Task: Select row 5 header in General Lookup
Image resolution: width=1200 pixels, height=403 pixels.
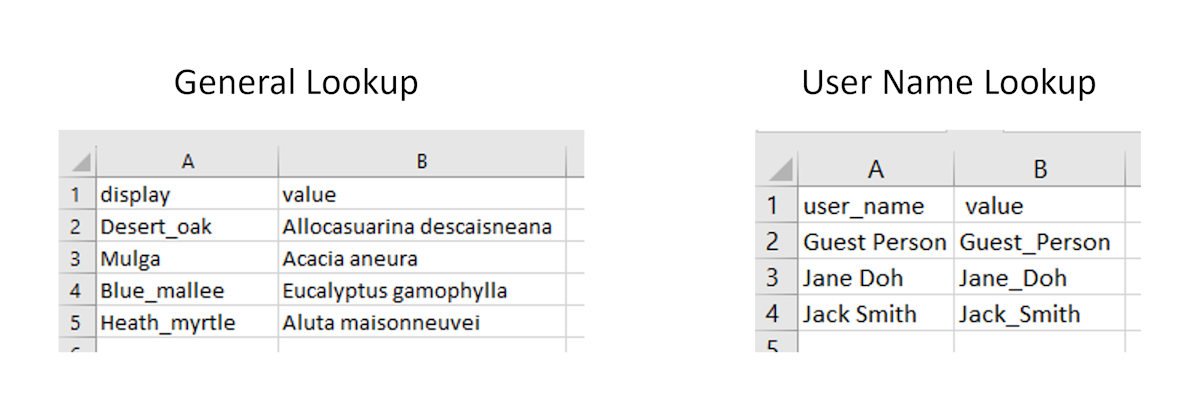Action: pyautogui.click(x=76, y=323)
